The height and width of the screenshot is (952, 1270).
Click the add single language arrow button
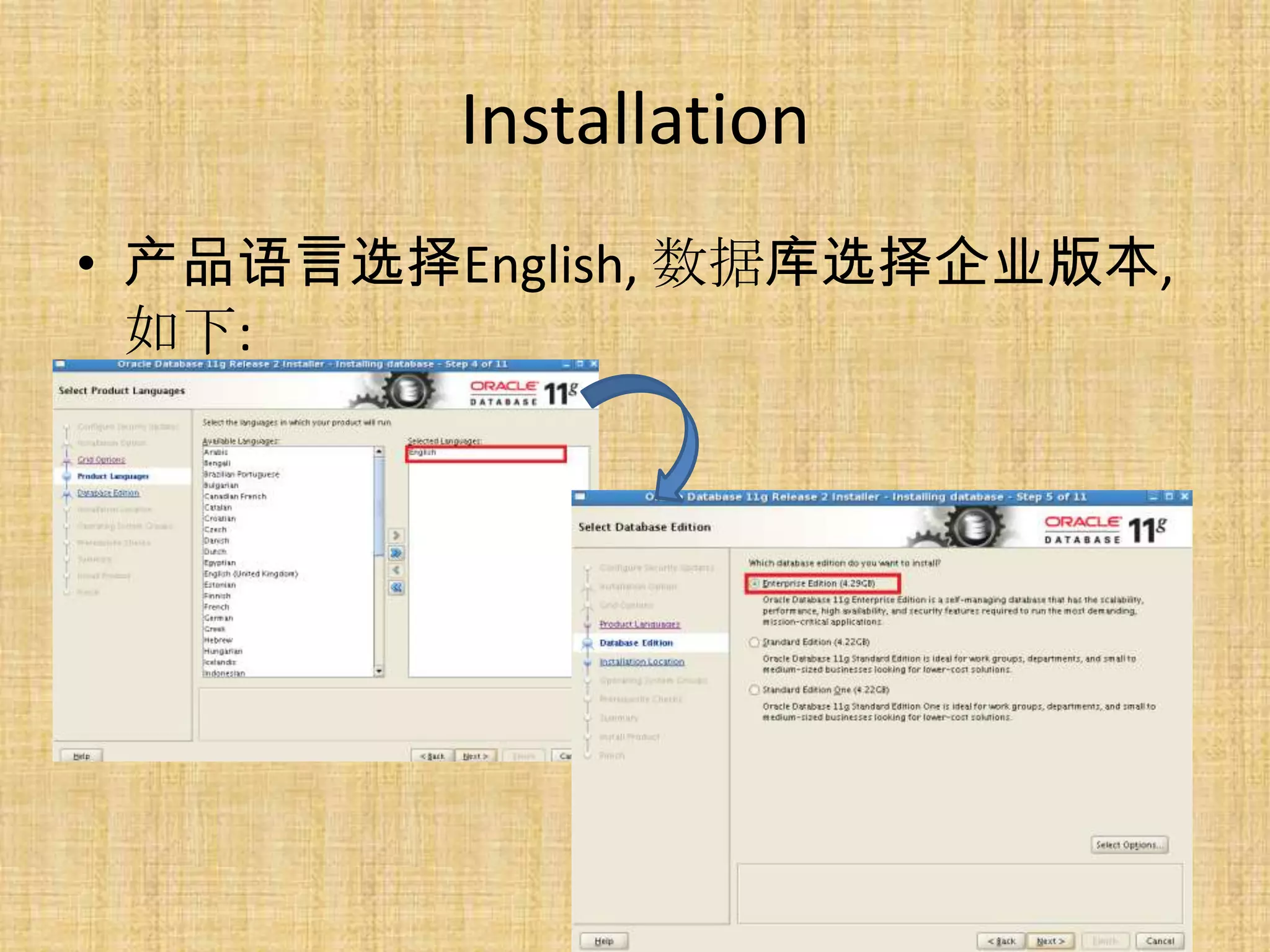[396, 535]
